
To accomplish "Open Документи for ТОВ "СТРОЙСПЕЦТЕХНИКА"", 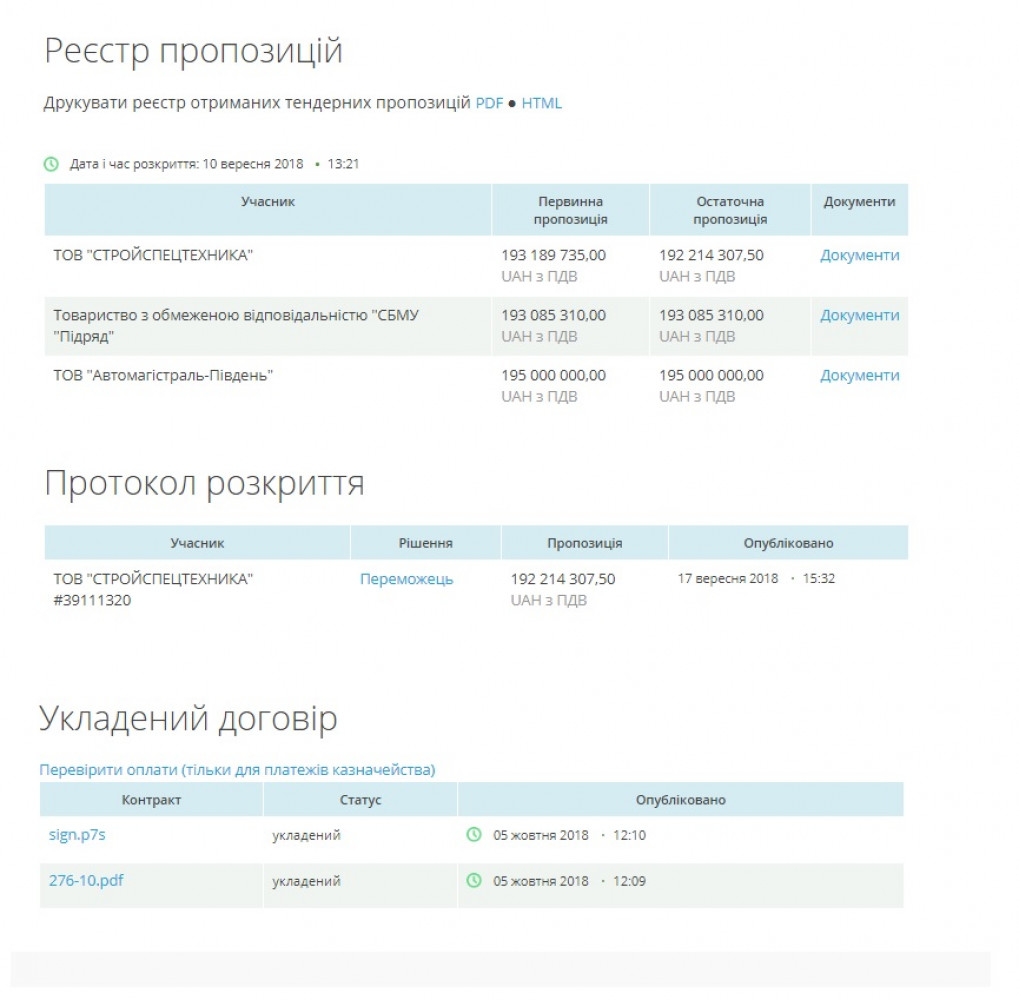I will pos(859,255).
